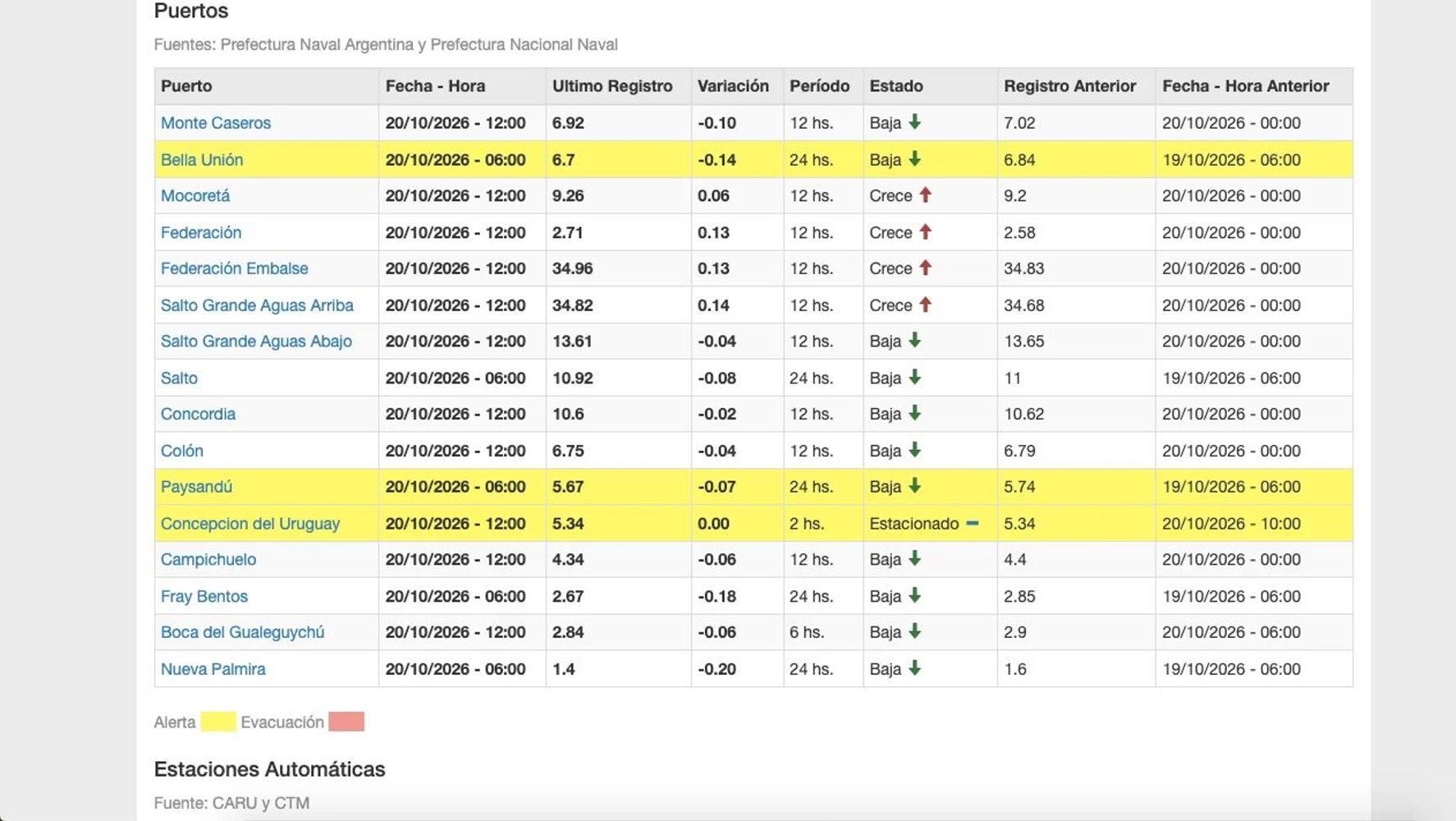Screen dimensions: 1456x821
Task: Click green down arrow in Monte Caseros row
Action: click(914, 122)
